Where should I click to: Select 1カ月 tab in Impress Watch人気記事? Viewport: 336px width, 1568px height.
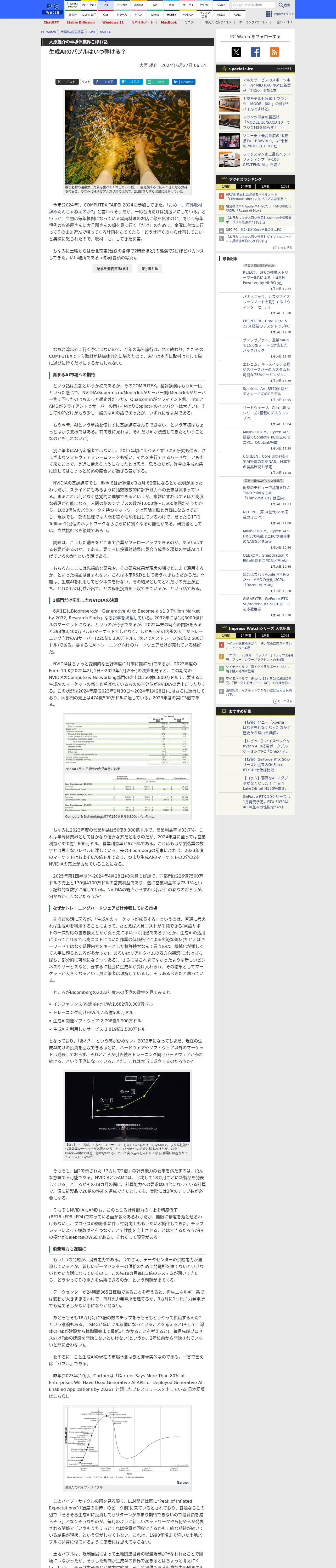pos(285,636)
